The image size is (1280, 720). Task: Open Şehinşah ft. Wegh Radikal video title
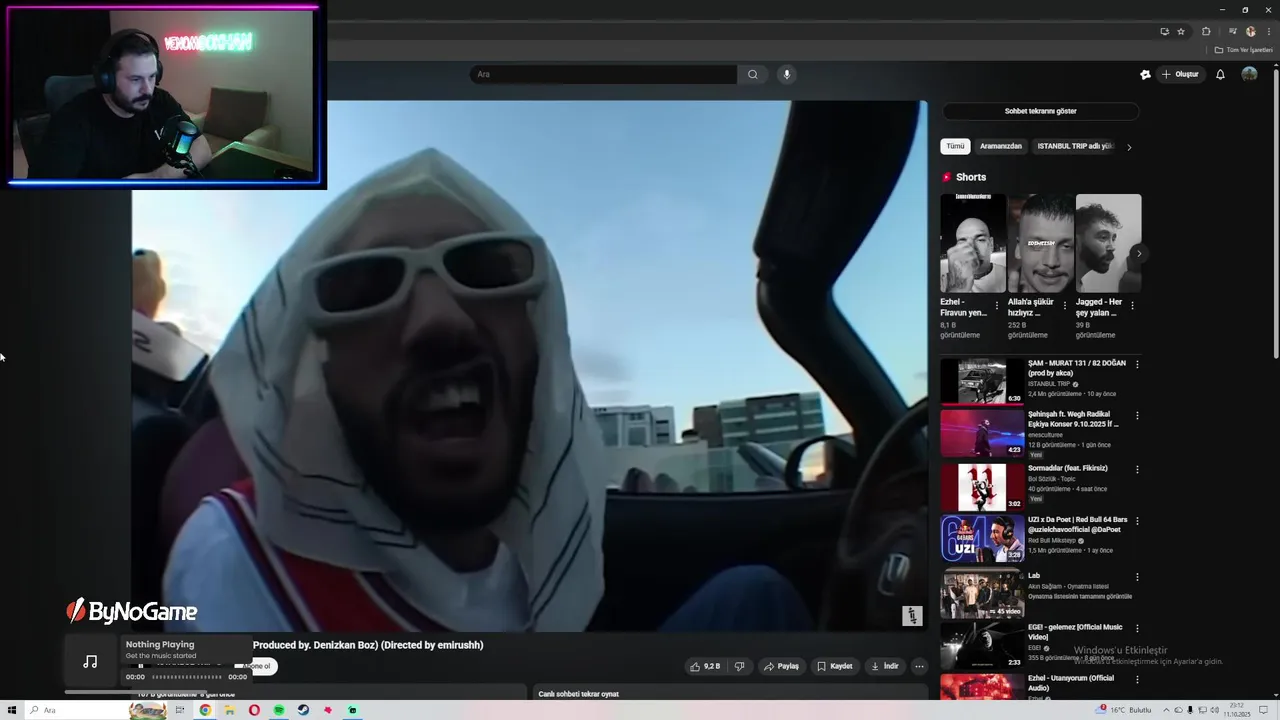click(x=1073, y=419)
